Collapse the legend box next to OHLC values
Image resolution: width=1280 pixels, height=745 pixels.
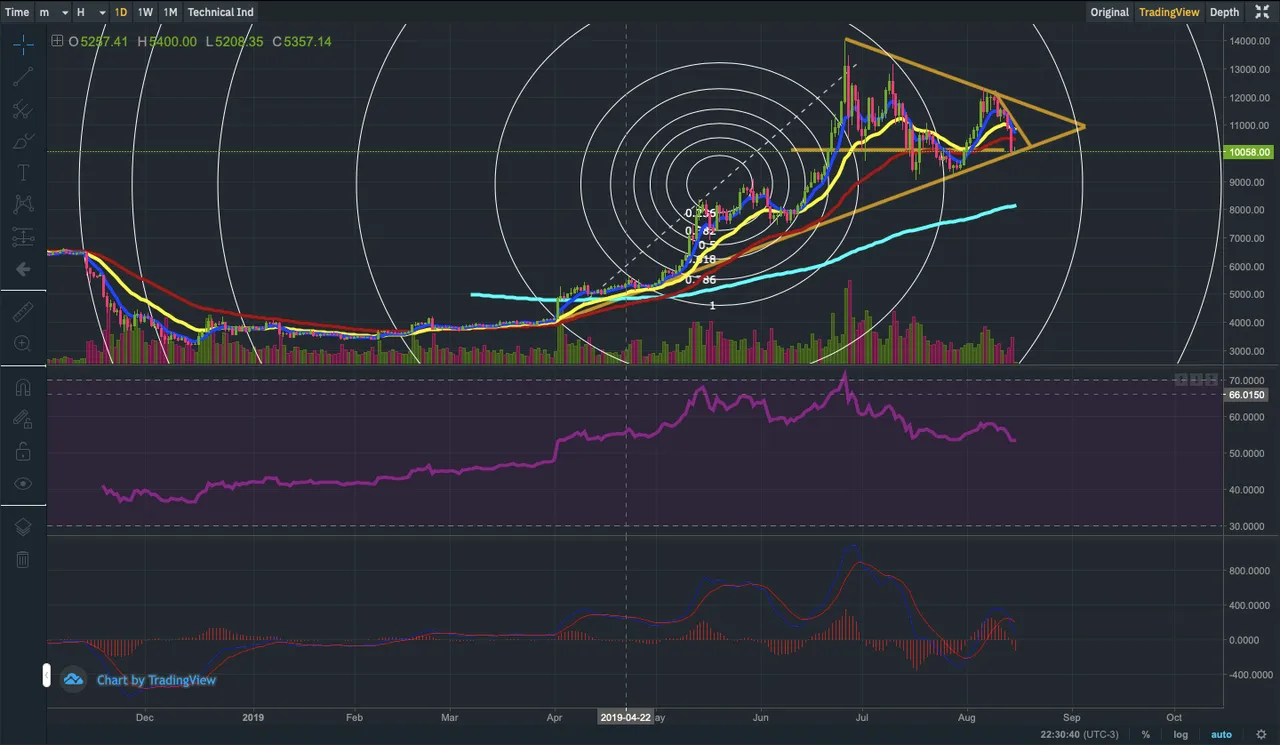tap(57, 41)
